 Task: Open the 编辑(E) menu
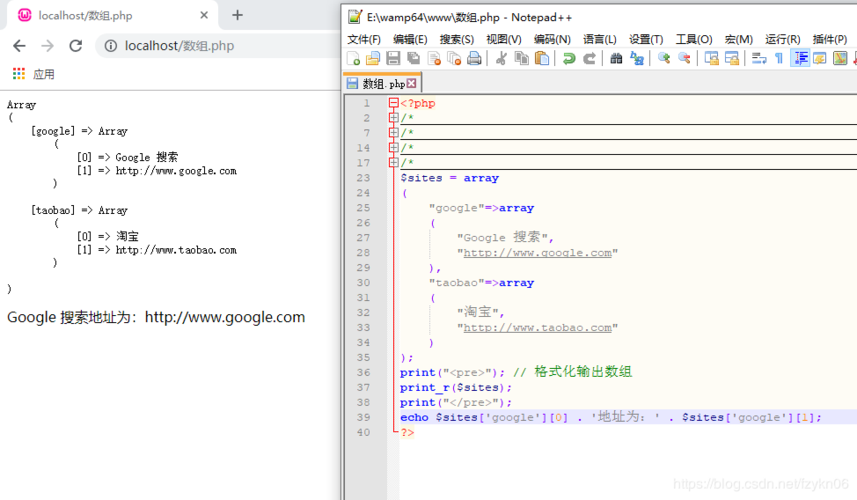pos(410,39)
